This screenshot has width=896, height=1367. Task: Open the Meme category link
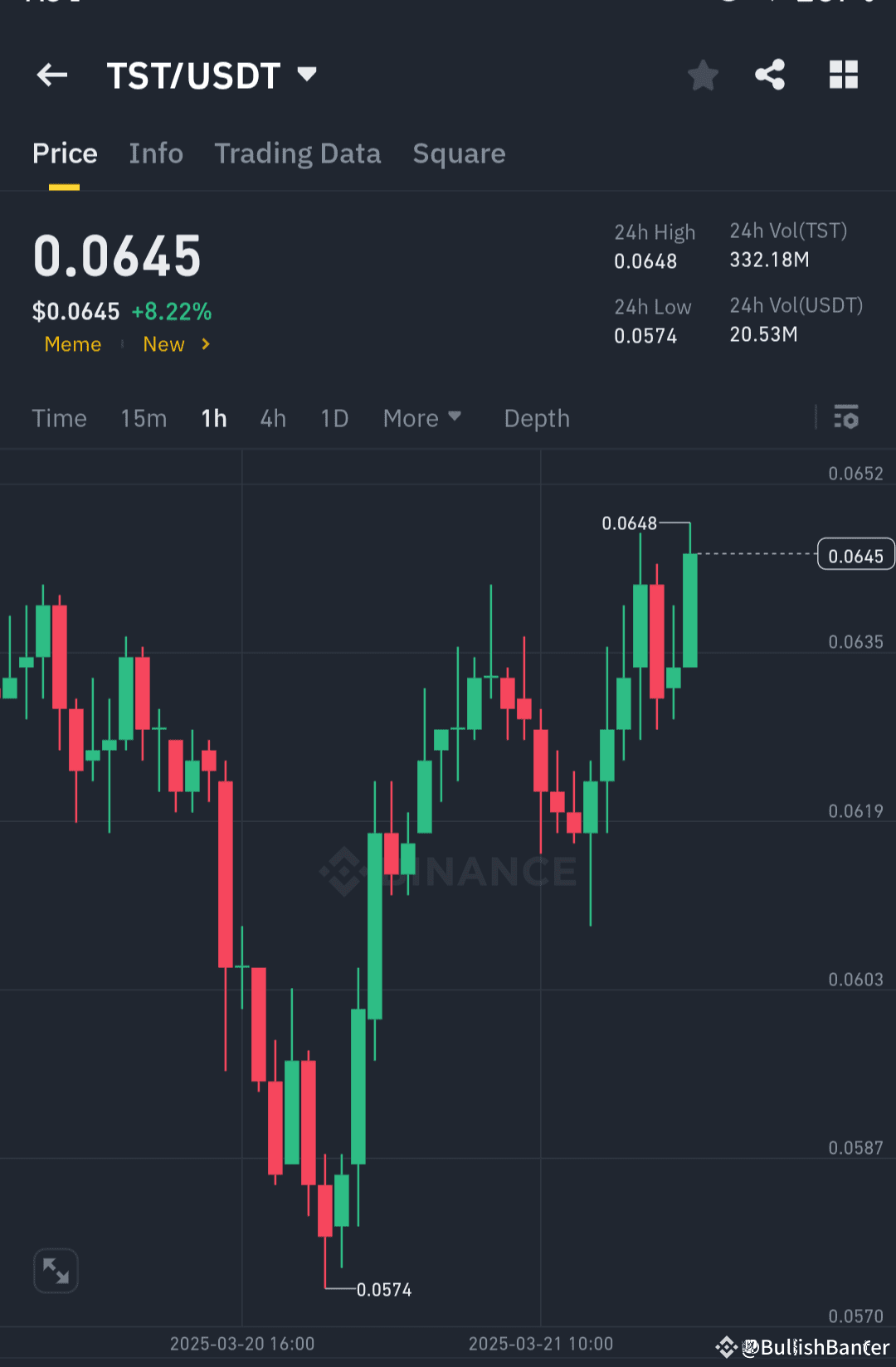coord(73,343)
